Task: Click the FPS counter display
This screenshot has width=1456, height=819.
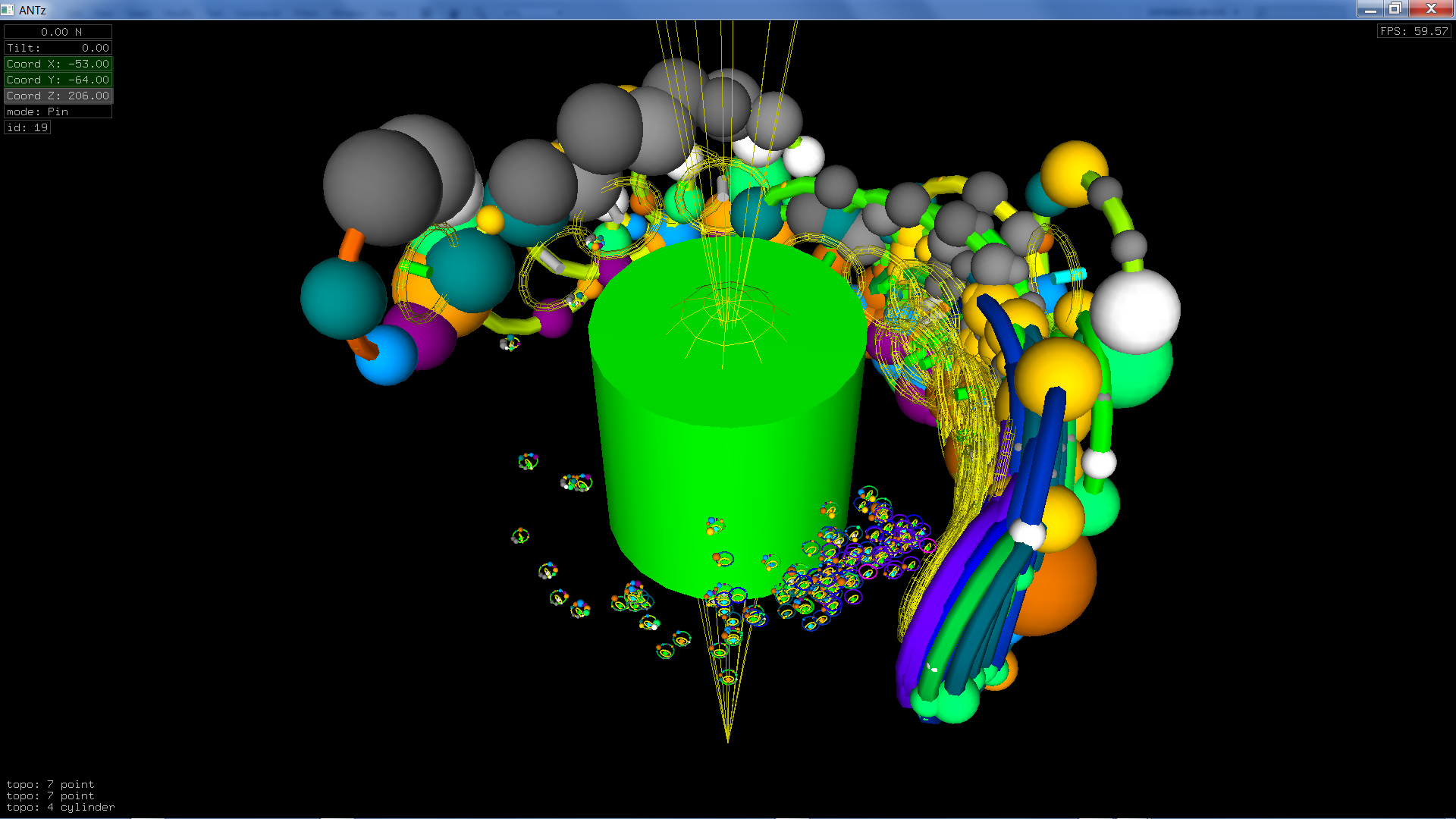Action: pos(1414,31)
